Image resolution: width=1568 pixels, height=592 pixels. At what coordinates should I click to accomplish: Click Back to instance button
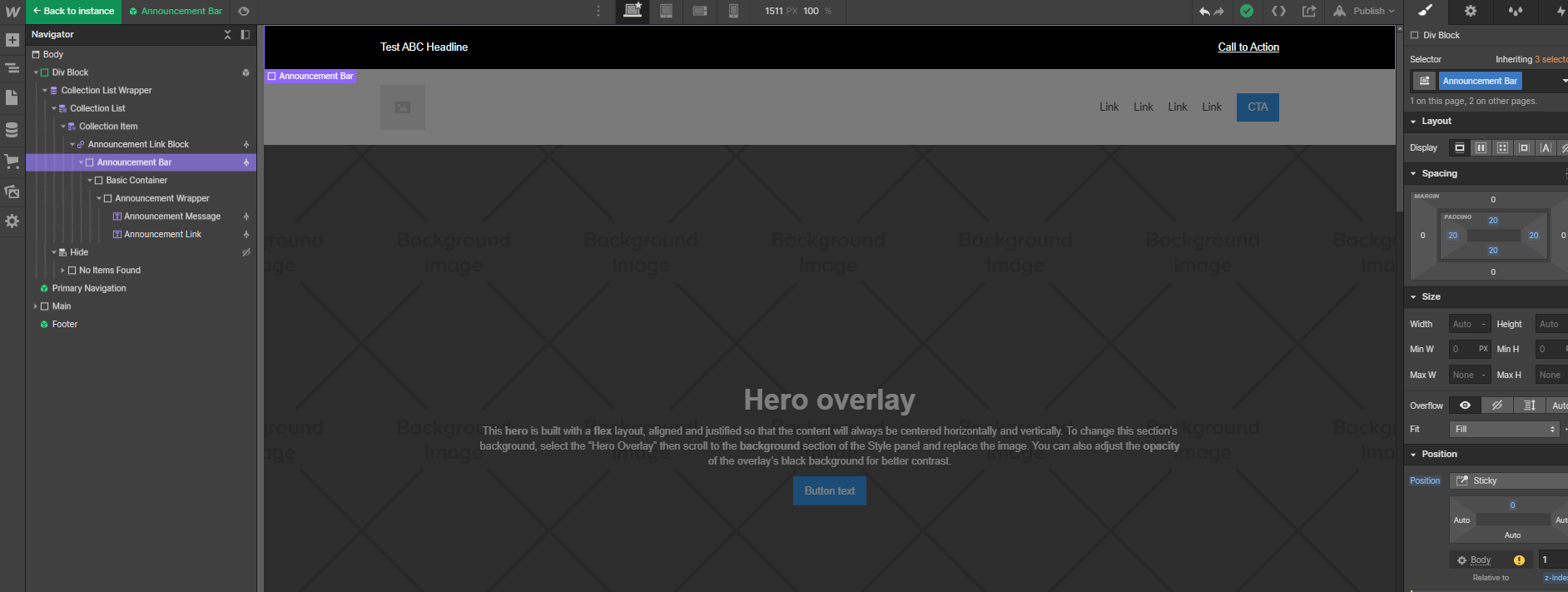pos(74,12)
